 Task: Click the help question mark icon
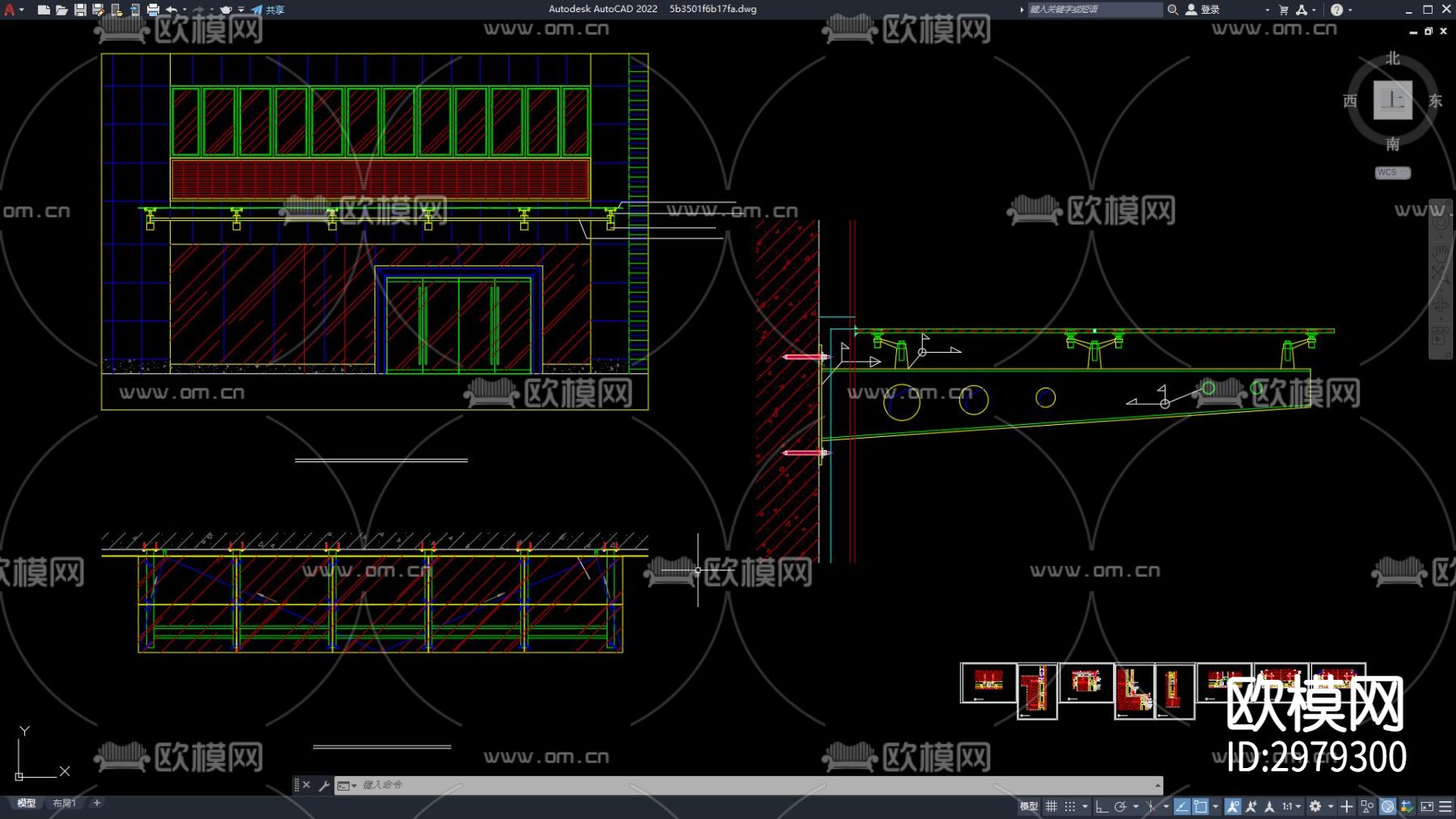(x=1336, y=10)
